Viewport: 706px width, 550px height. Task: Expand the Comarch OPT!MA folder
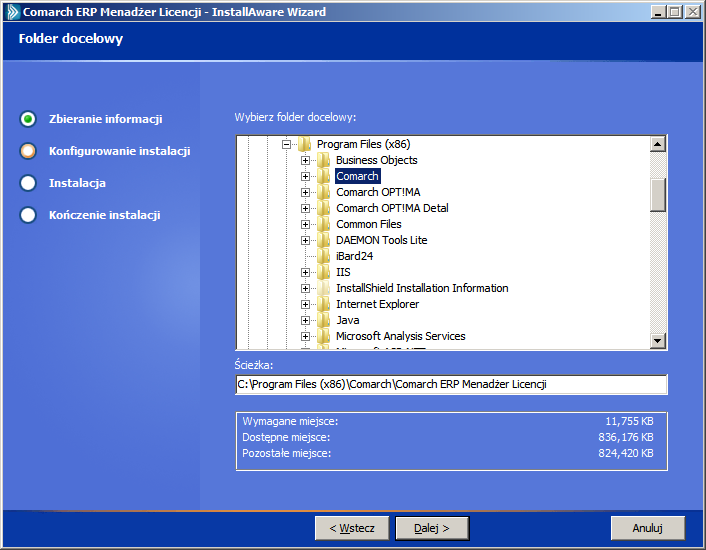coord(305,193)
